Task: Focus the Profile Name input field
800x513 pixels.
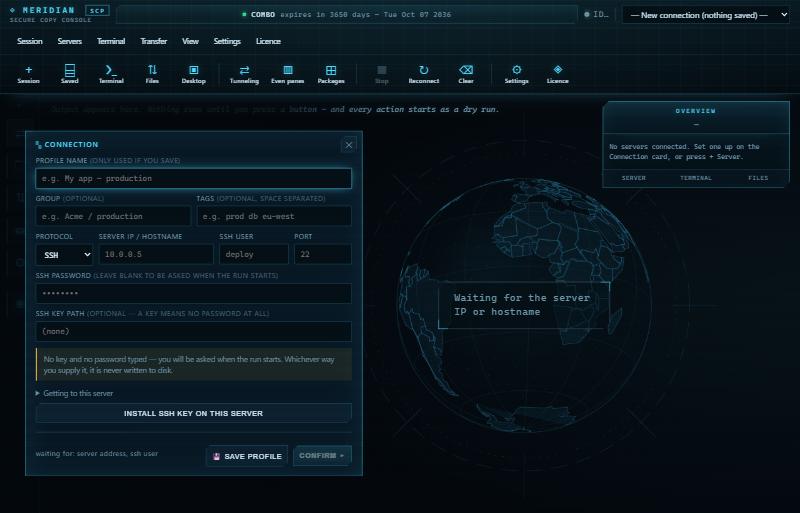Action: point(193,179)
